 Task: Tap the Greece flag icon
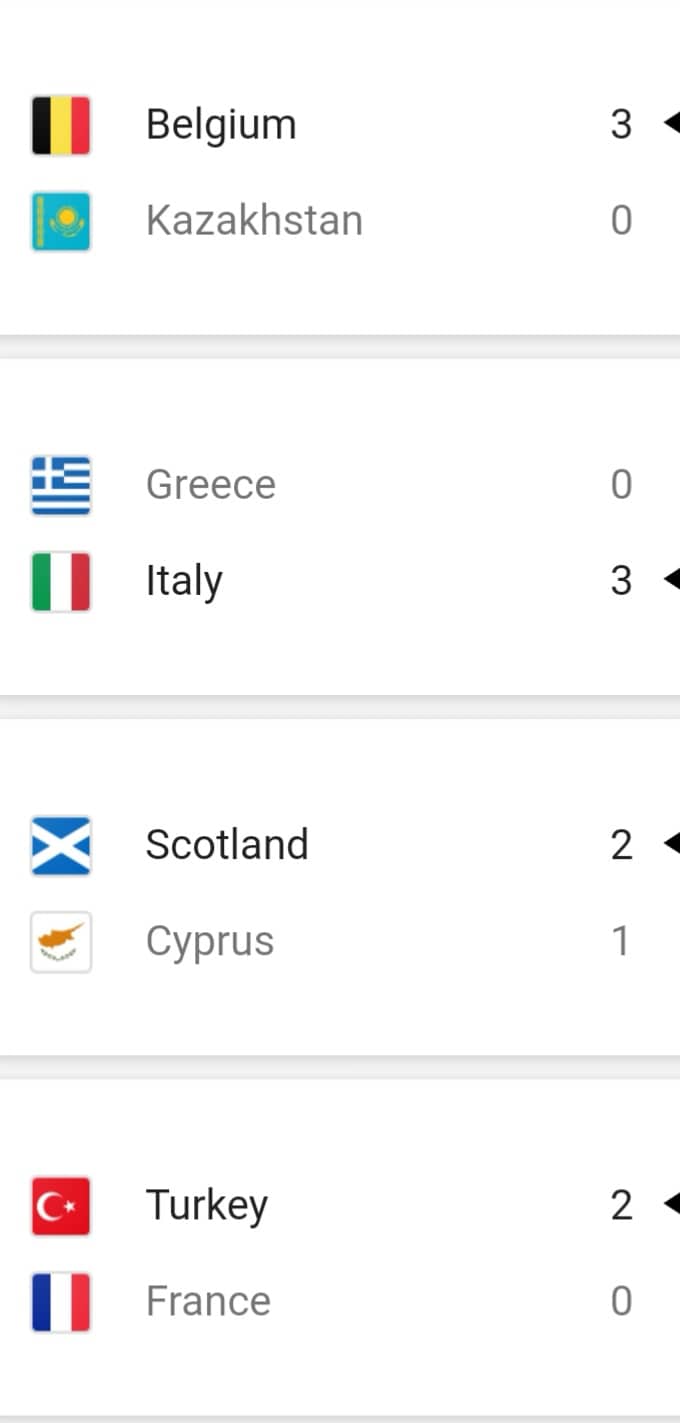click(61, 485)
